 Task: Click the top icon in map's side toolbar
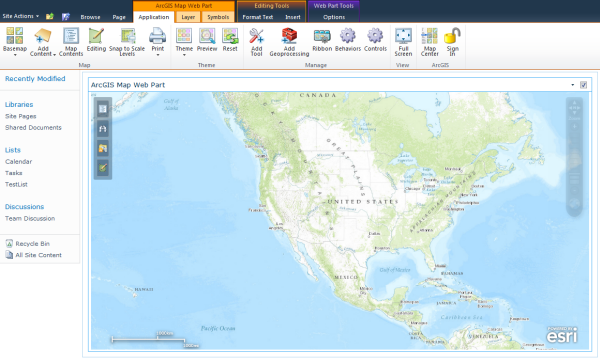pos(103,109)
